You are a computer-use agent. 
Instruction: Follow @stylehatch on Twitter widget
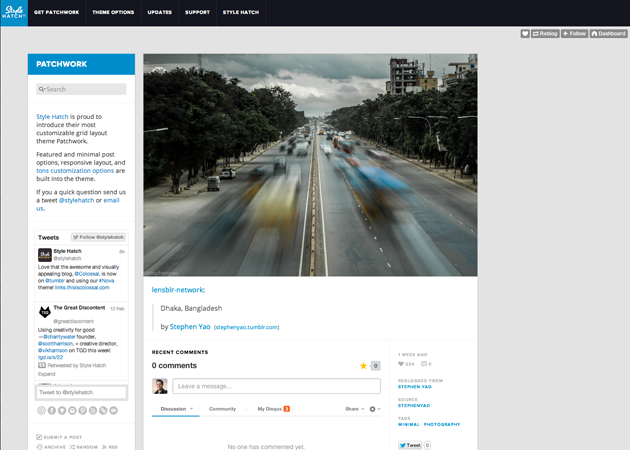pyautogui.click(x=98, y=237)
